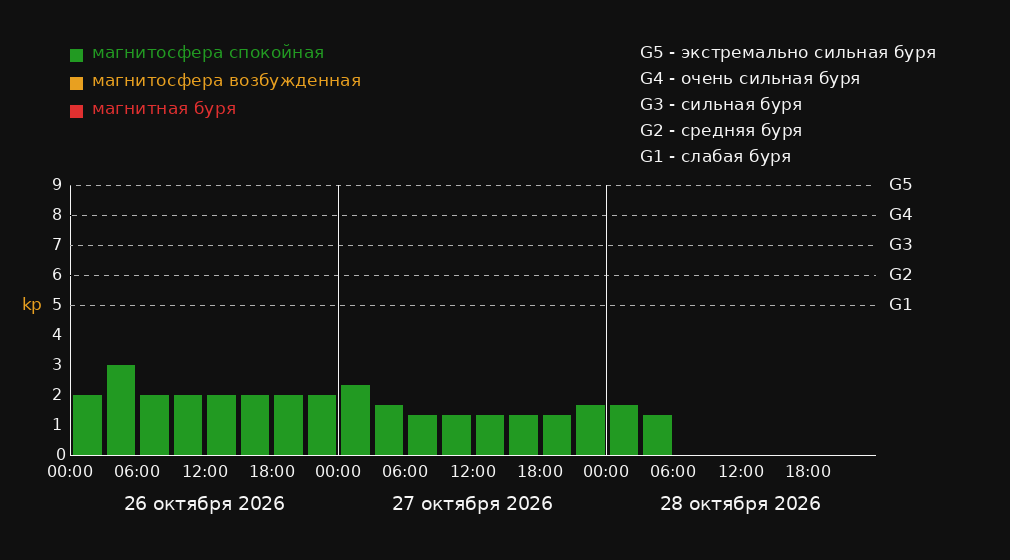The height and width of the screenshot is (560, 1010).
Task: Click the 18:00–21:00 bar on 27 October
Action: [x=557, y=435]
